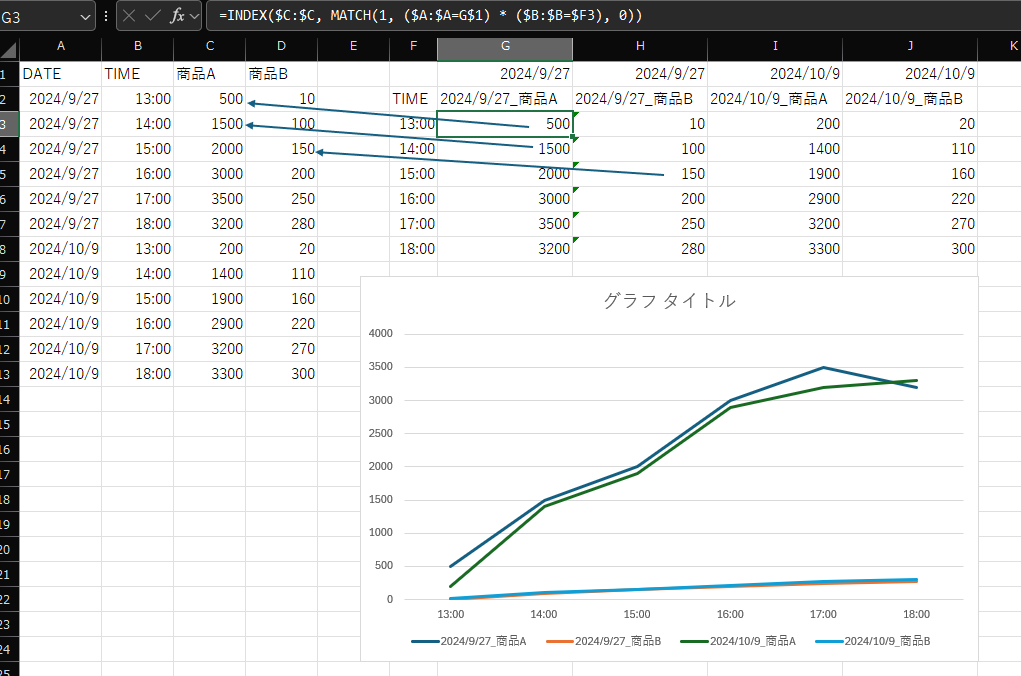Open the formula bar options three-dot handle
The image size is (1021, 676).
coord(105,16)
